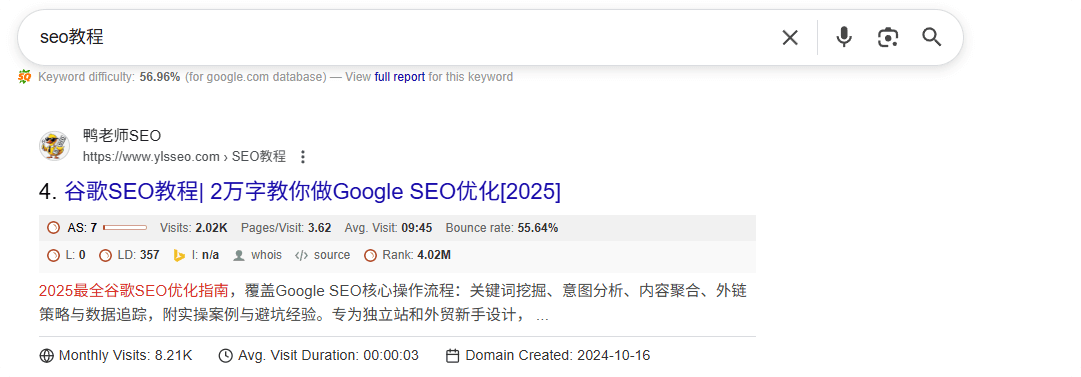
Task: Clear the search box with the X icon
Action: point(789,37)
